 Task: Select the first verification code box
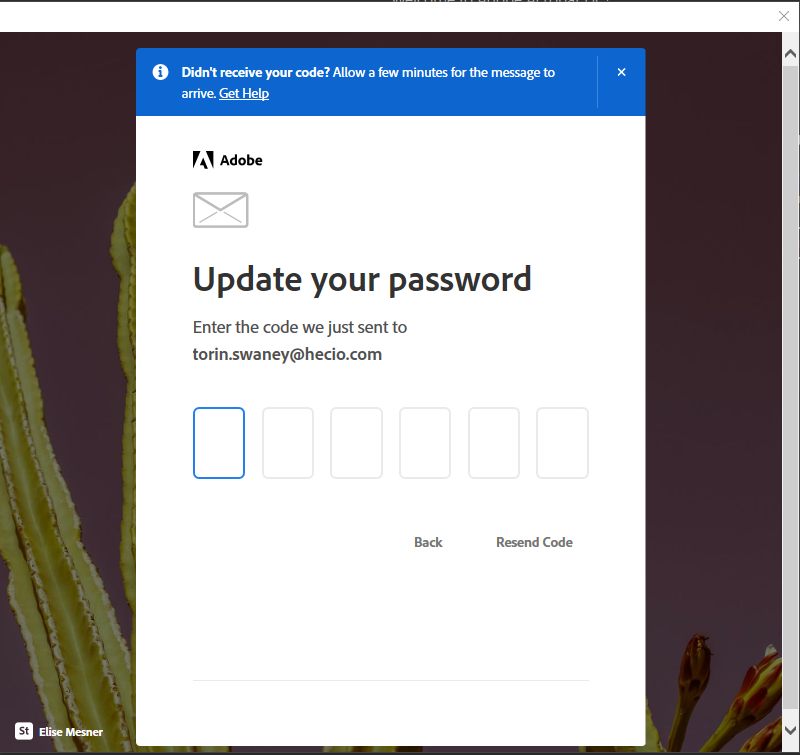219,443
